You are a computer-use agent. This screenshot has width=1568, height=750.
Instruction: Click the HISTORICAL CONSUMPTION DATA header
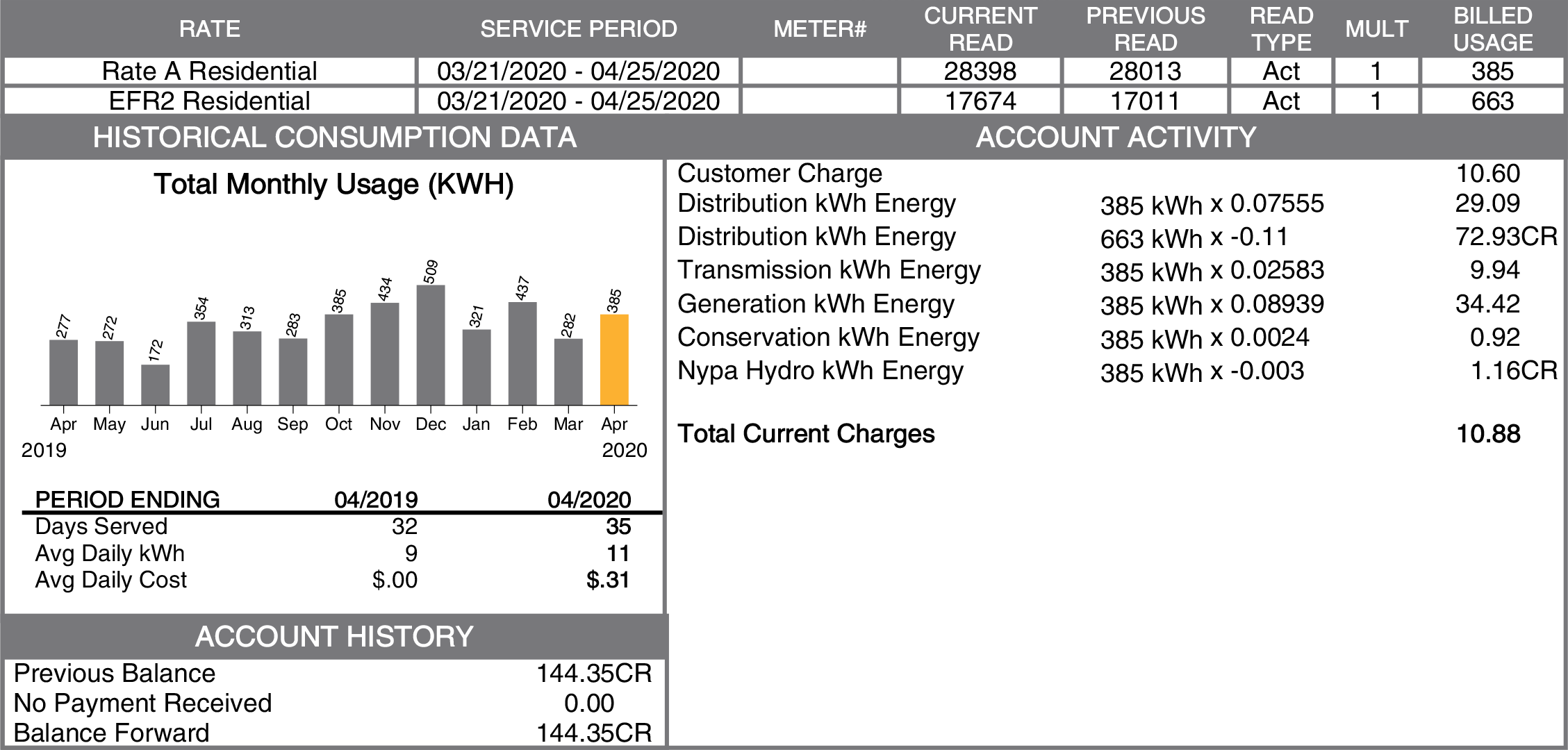pyautogui.click(x=334, y=137)
